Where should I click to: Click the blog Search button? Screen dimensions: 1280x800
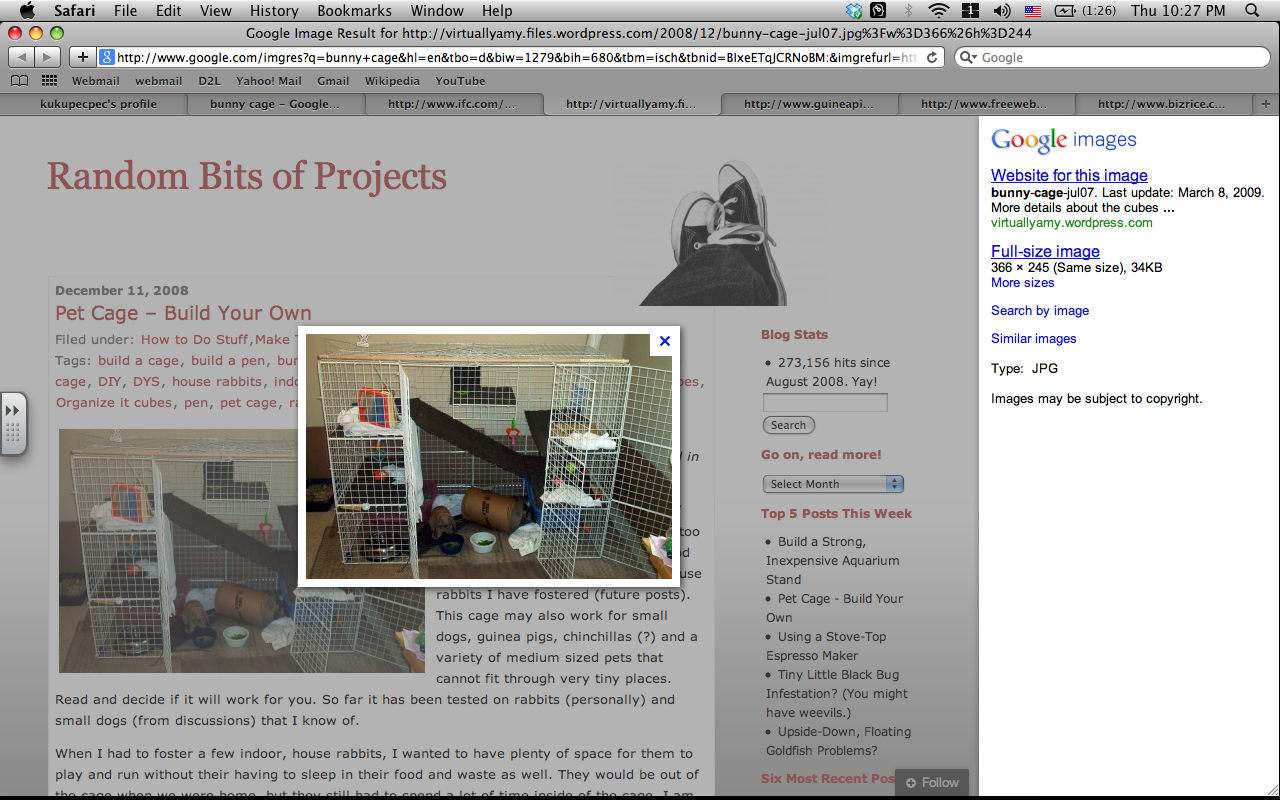click(x=788, y=425)
